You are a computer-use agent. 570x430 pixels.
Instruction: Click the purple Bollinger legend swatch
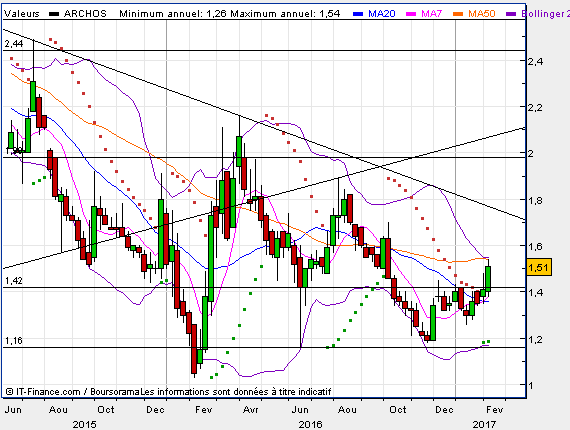[x=511, y=14]
